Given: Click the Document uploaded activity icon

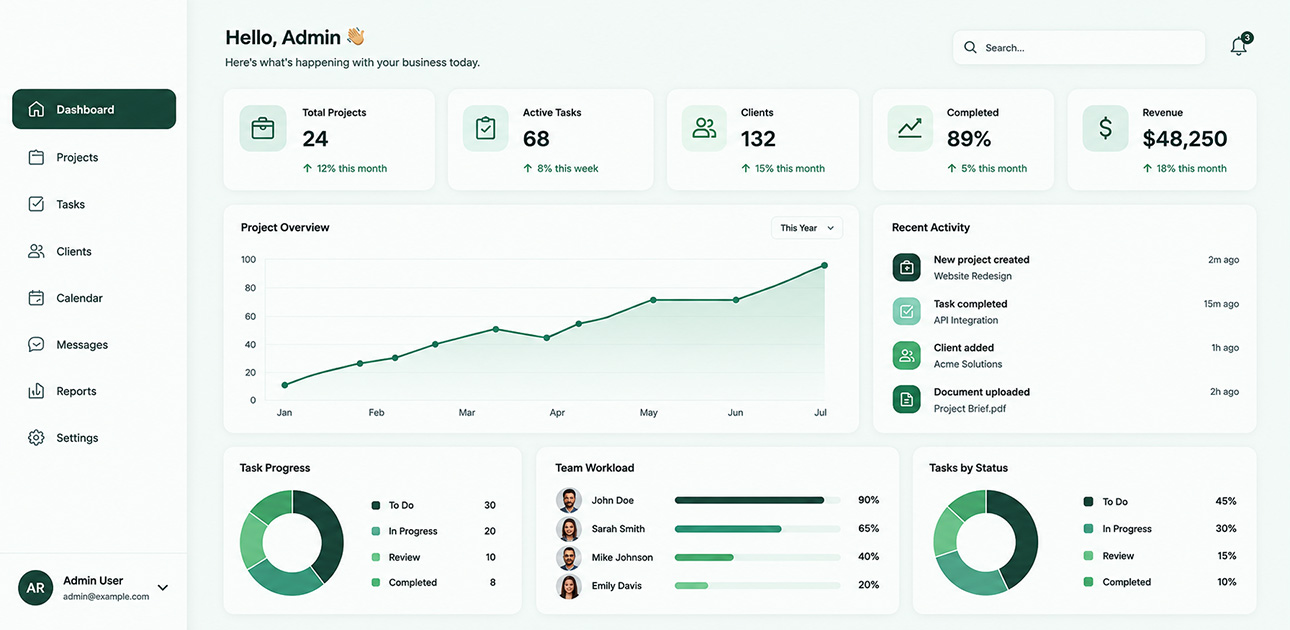Looking at the screenshot, I should point(906,399).
